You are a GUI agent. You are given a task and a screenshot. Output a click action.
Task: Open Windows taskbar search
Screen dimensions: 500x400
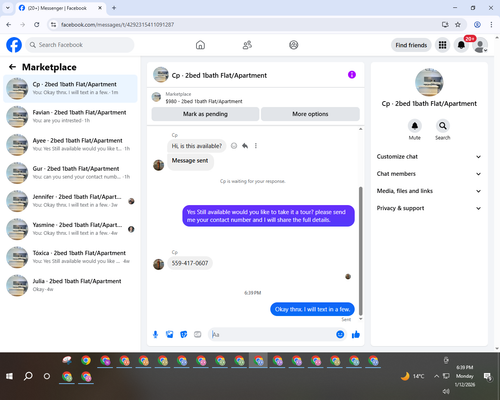(28, 376)
